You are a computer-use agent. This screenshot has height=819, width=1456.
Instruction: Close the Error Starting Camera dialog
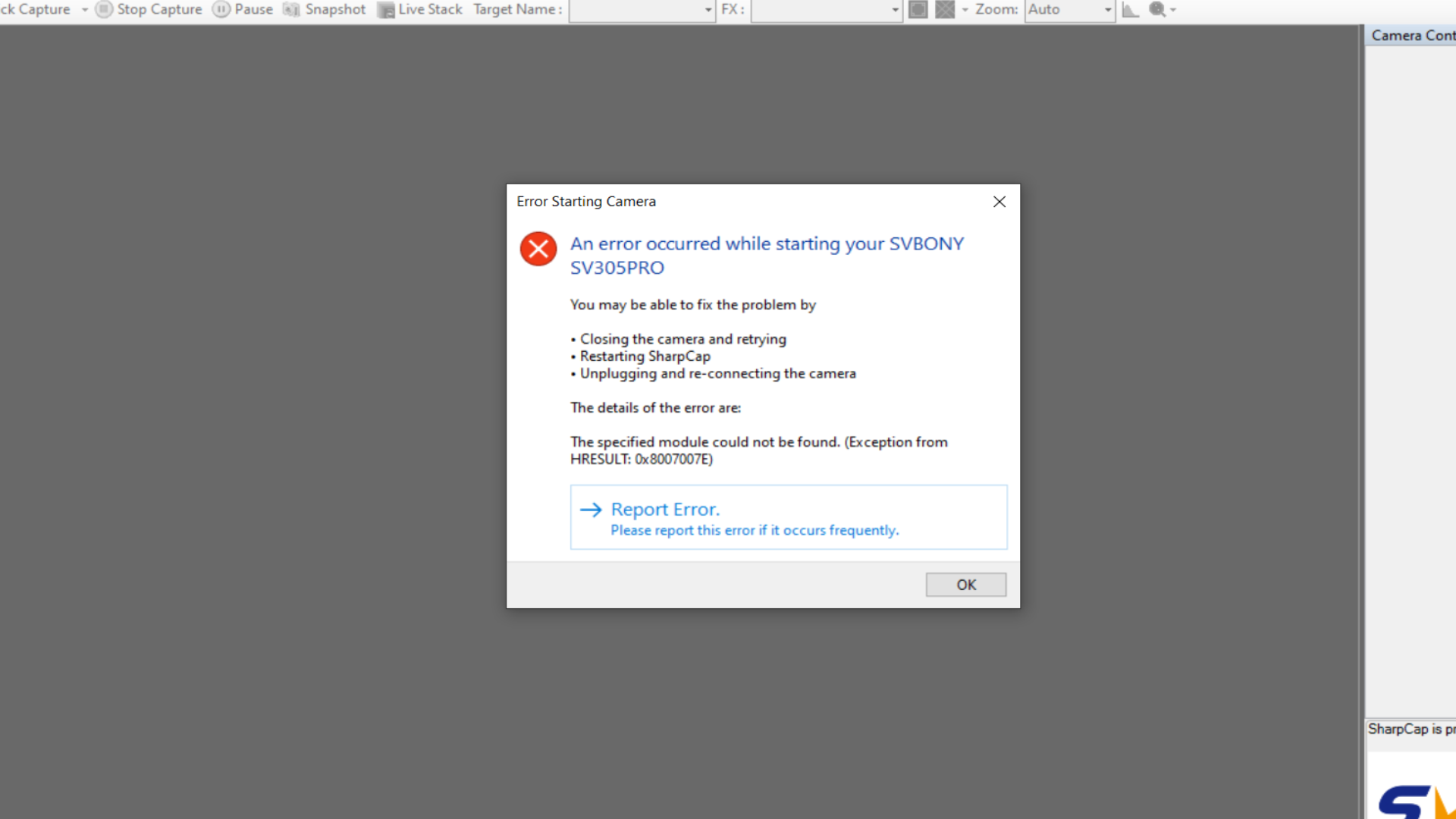point(999,202)
